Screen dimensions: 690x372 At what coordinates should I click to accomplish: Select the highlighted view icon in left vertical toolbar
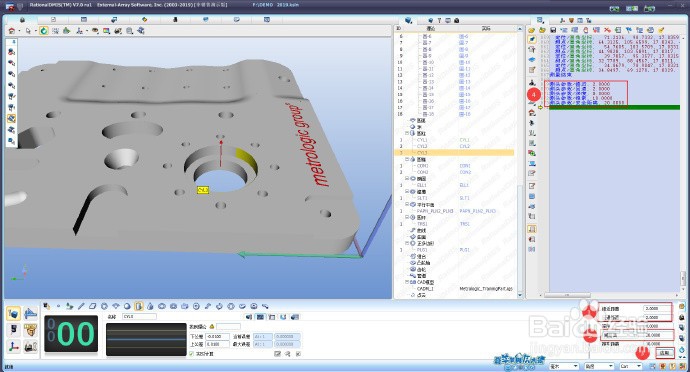12,118
